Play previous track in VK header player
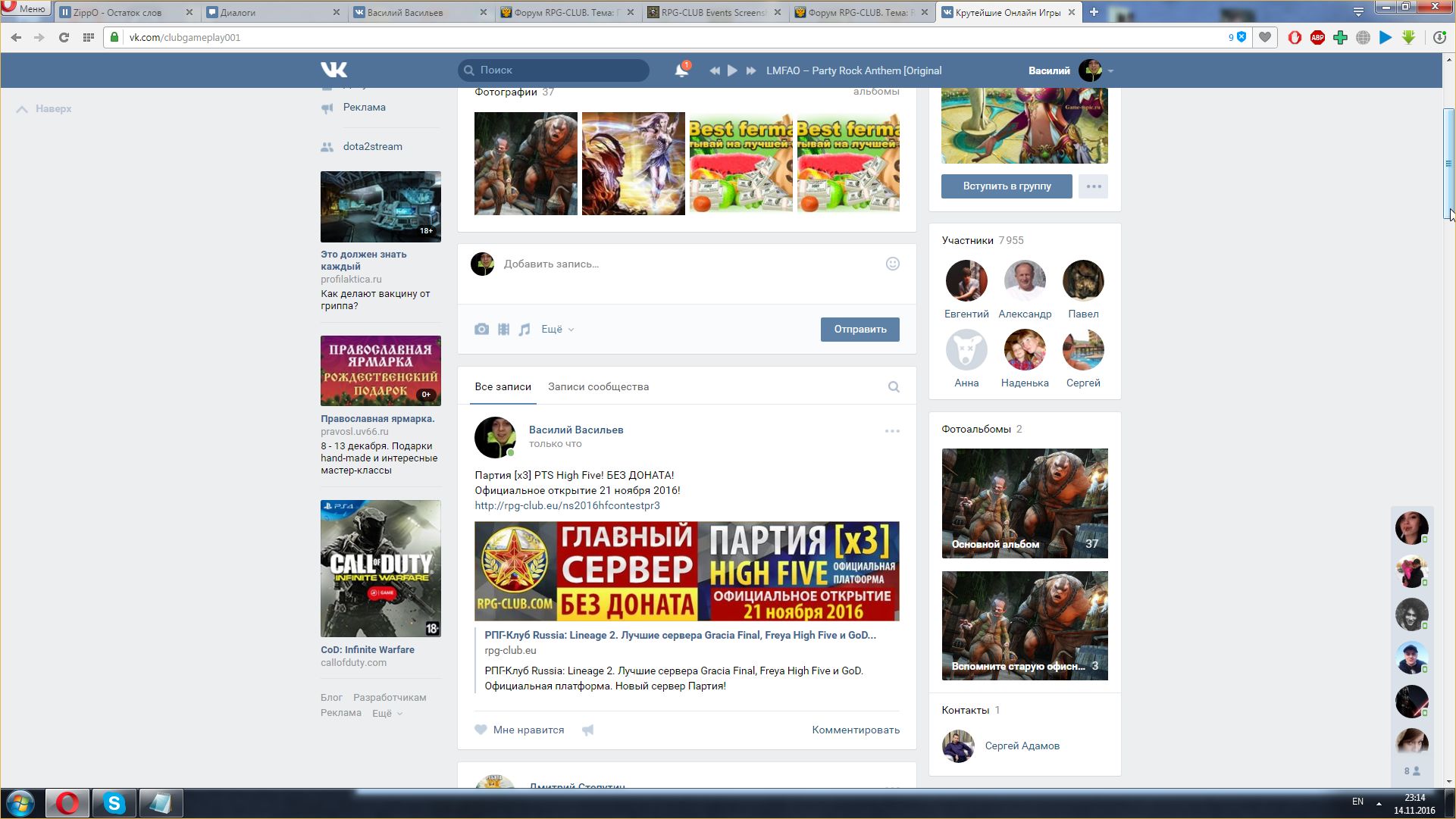The width and height of the screenshot is (1456, 819). tap(714, 70)
